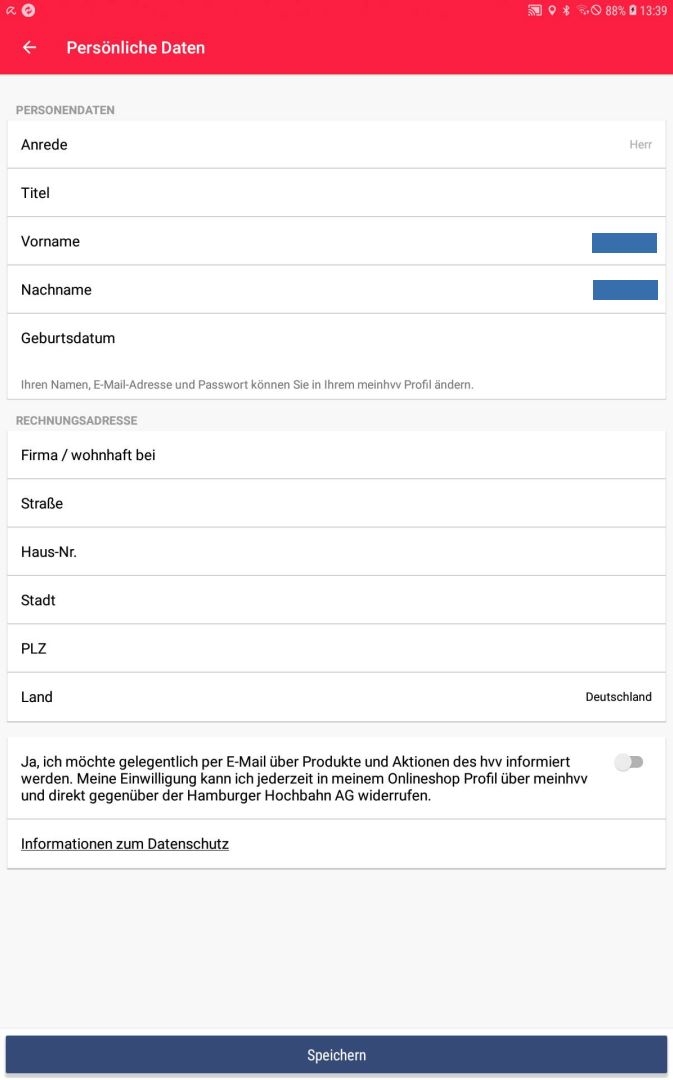The width and height of the screenshot is (673, 1080).
Task: Focus the Firma / wohnhaft bei field
Action: (336, 455)
